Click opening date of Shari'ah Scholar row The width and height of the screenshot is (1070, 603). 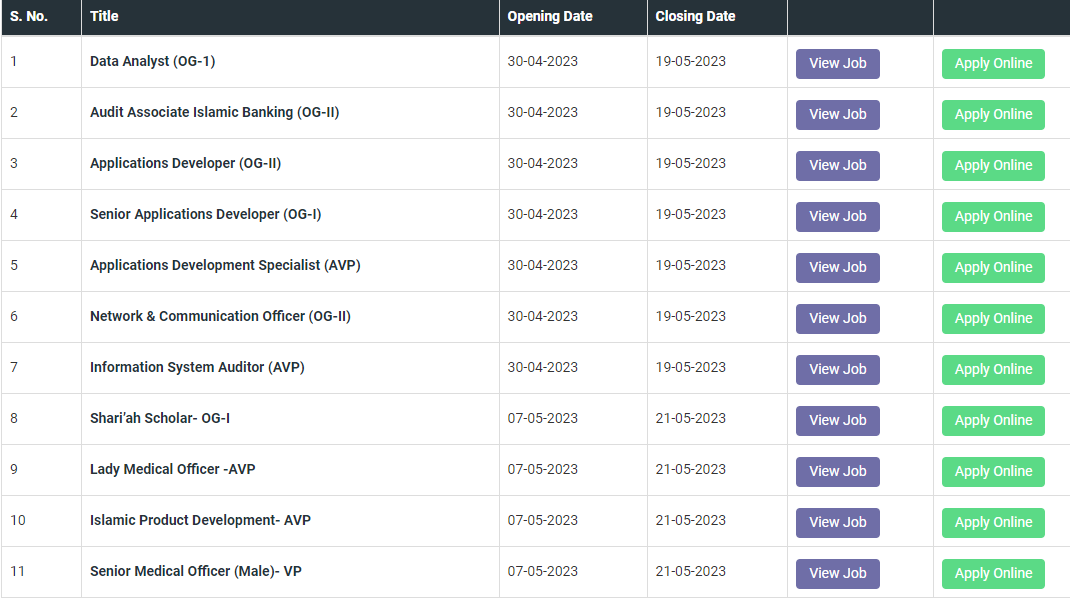point(543,418)
